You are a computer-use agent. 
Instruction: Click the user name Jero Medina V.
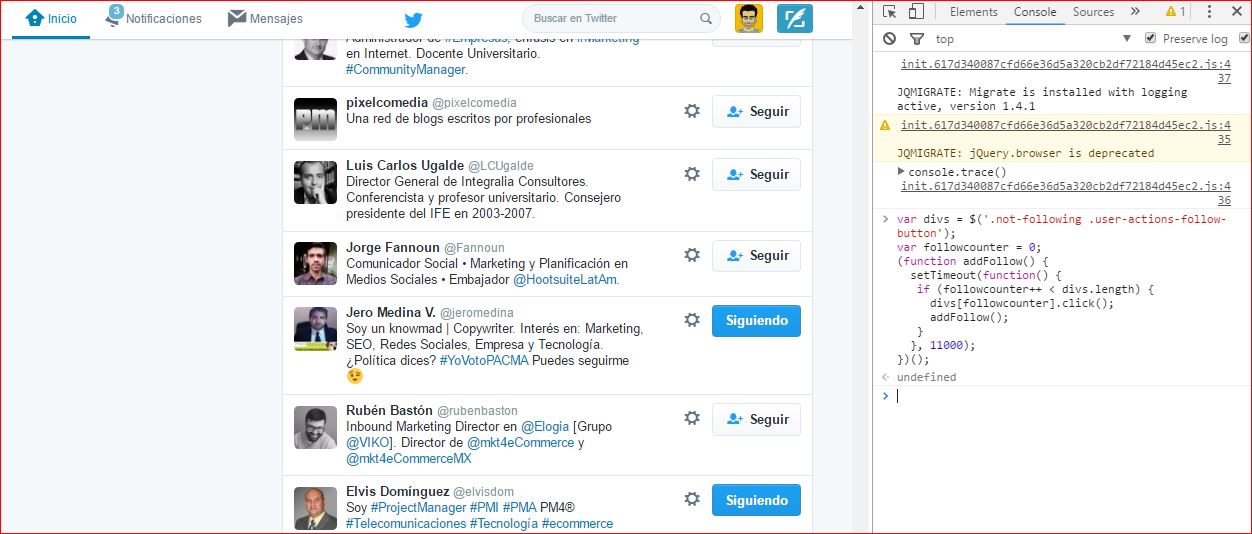(391, 312)
